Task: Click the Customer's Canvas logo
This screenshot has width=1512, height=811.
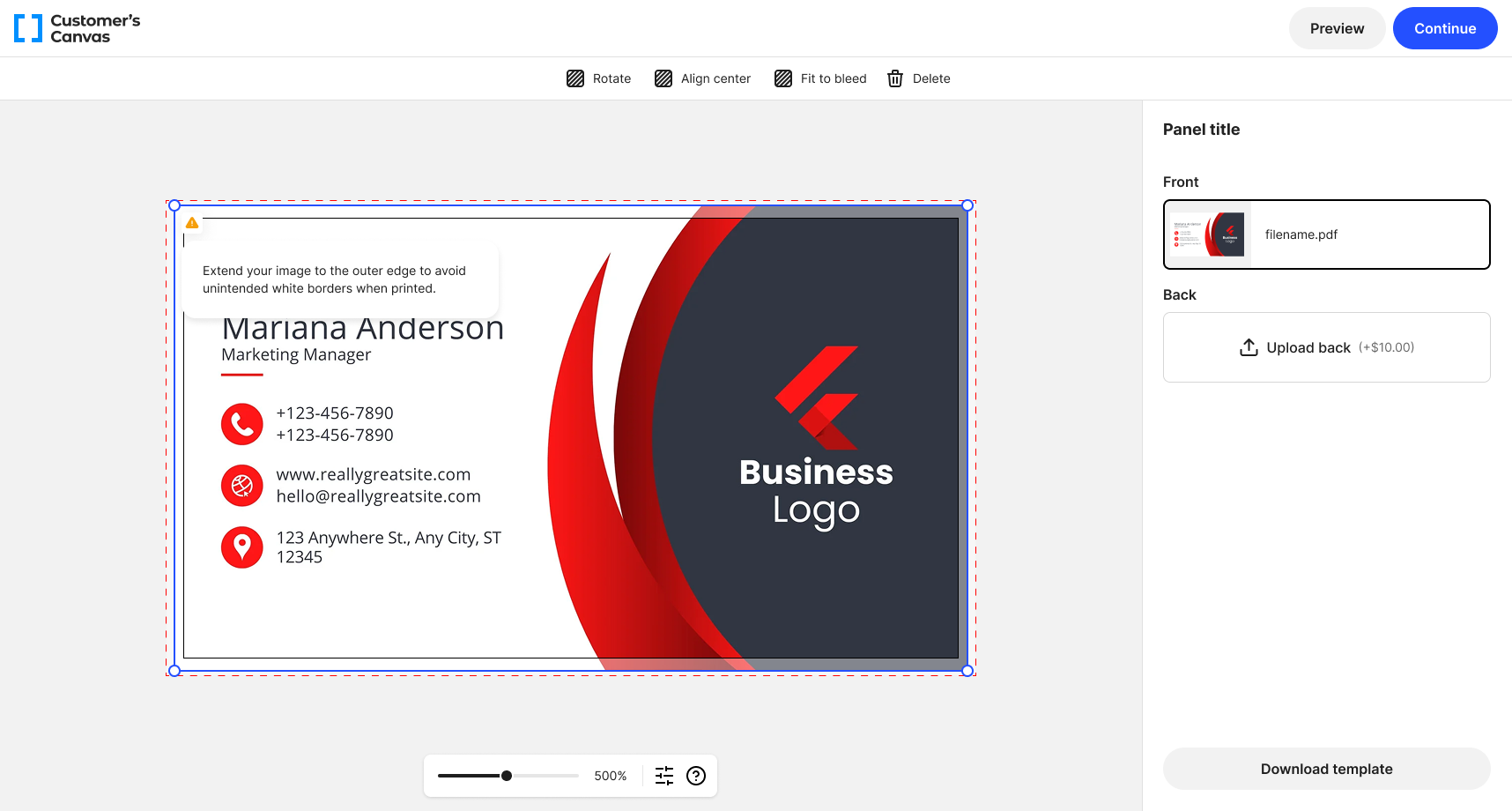Action: pyautogui.click(x=78, y=28)
